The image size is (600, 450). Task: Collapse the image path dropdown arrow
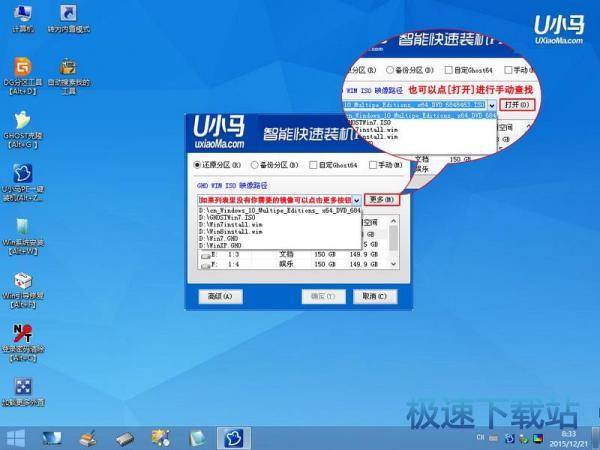point(357,200)
